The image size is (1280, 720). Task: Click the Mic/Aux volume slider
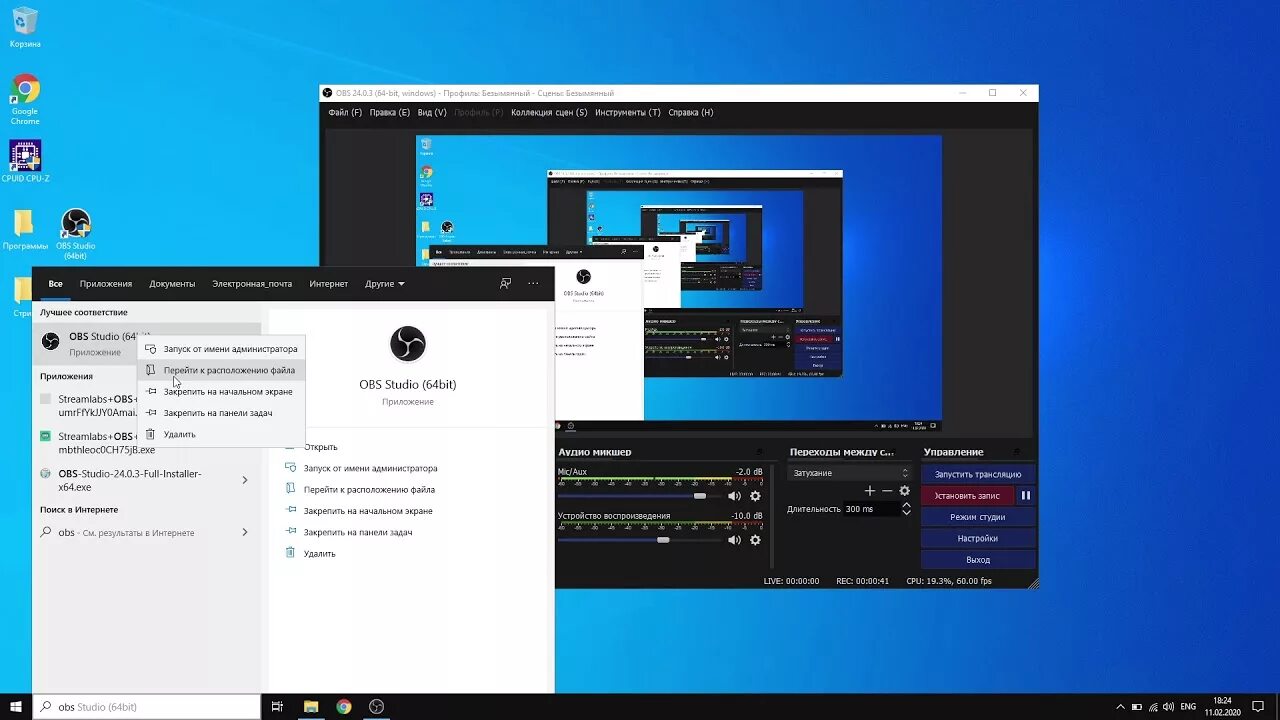[639, 496]
